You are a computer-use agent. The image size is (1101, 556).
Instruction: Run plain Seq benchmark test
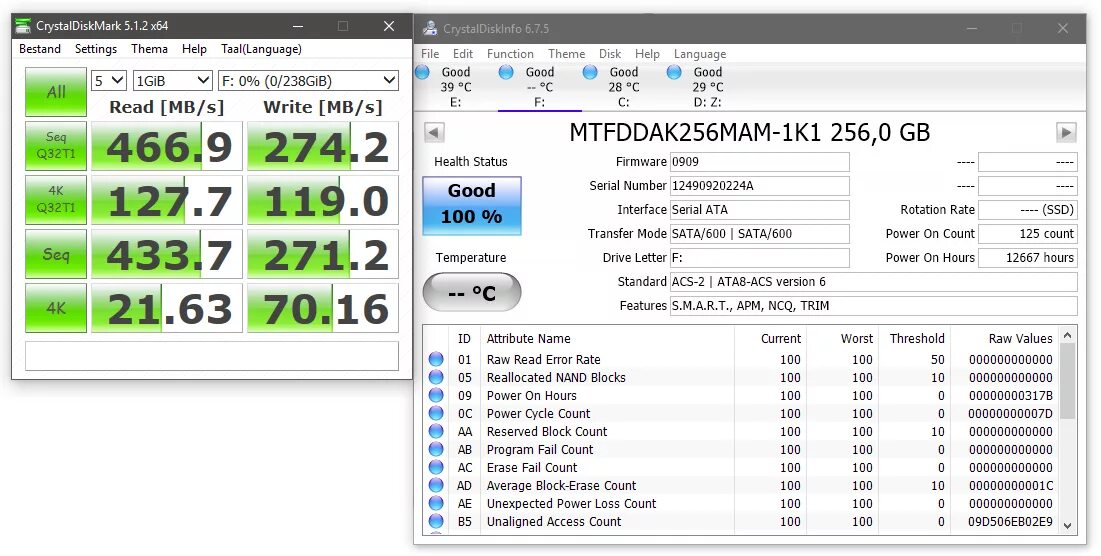click(x=56, y=254)
